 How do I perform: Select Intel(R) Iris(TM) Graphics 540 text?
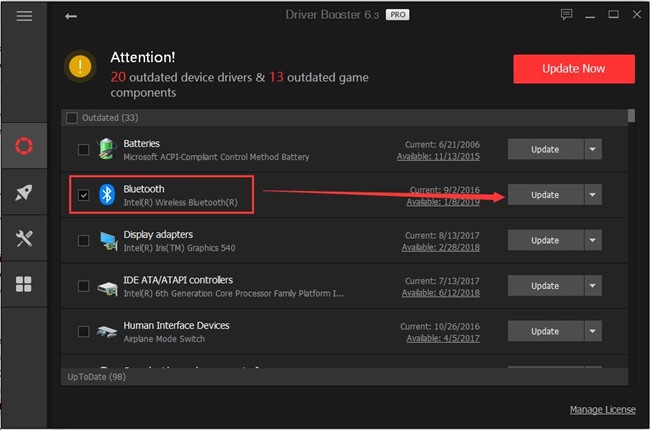[179, 248]
